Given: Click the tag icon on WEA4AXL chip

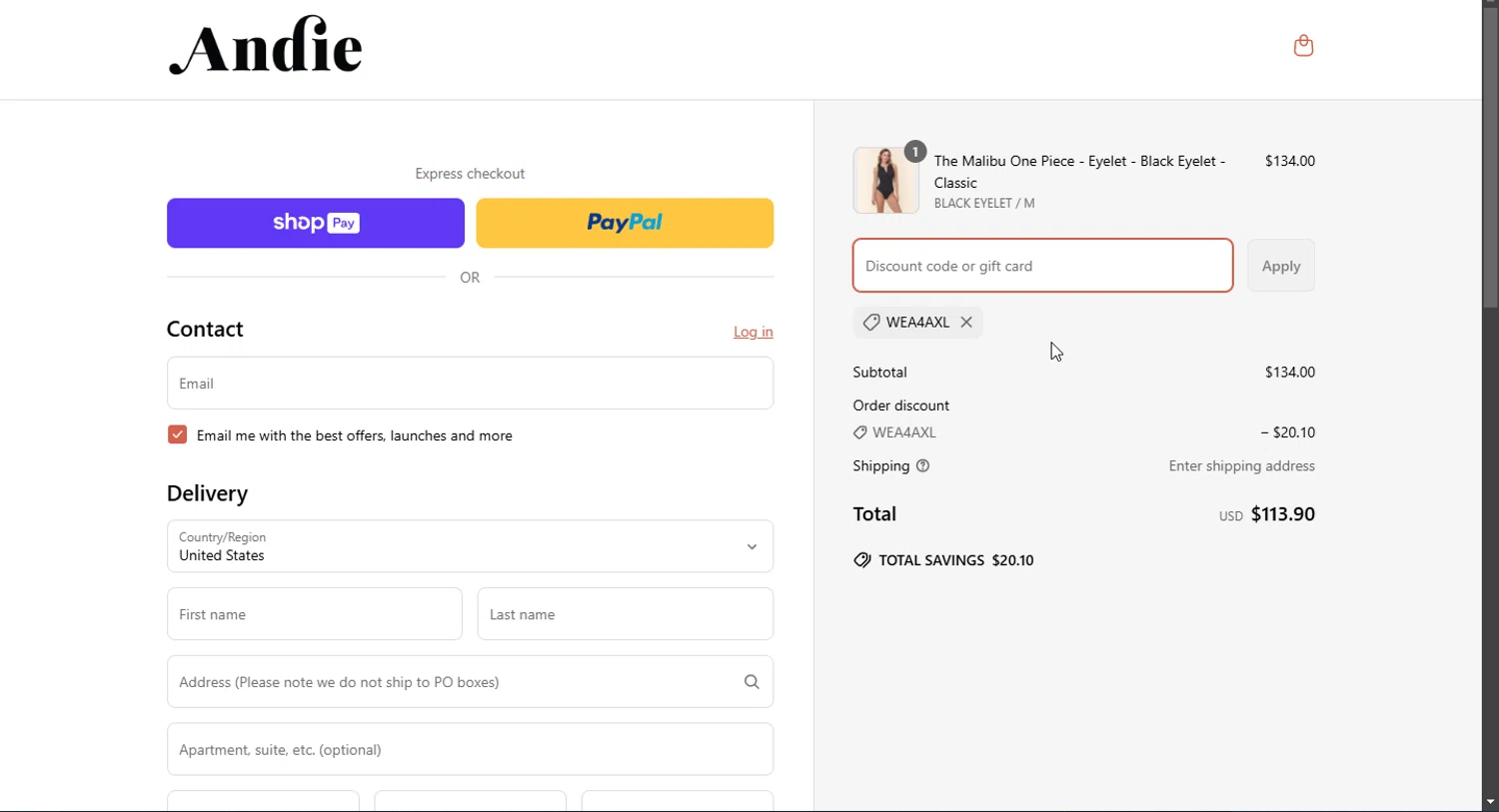Looking at the screenshot, I should (871, 322).
